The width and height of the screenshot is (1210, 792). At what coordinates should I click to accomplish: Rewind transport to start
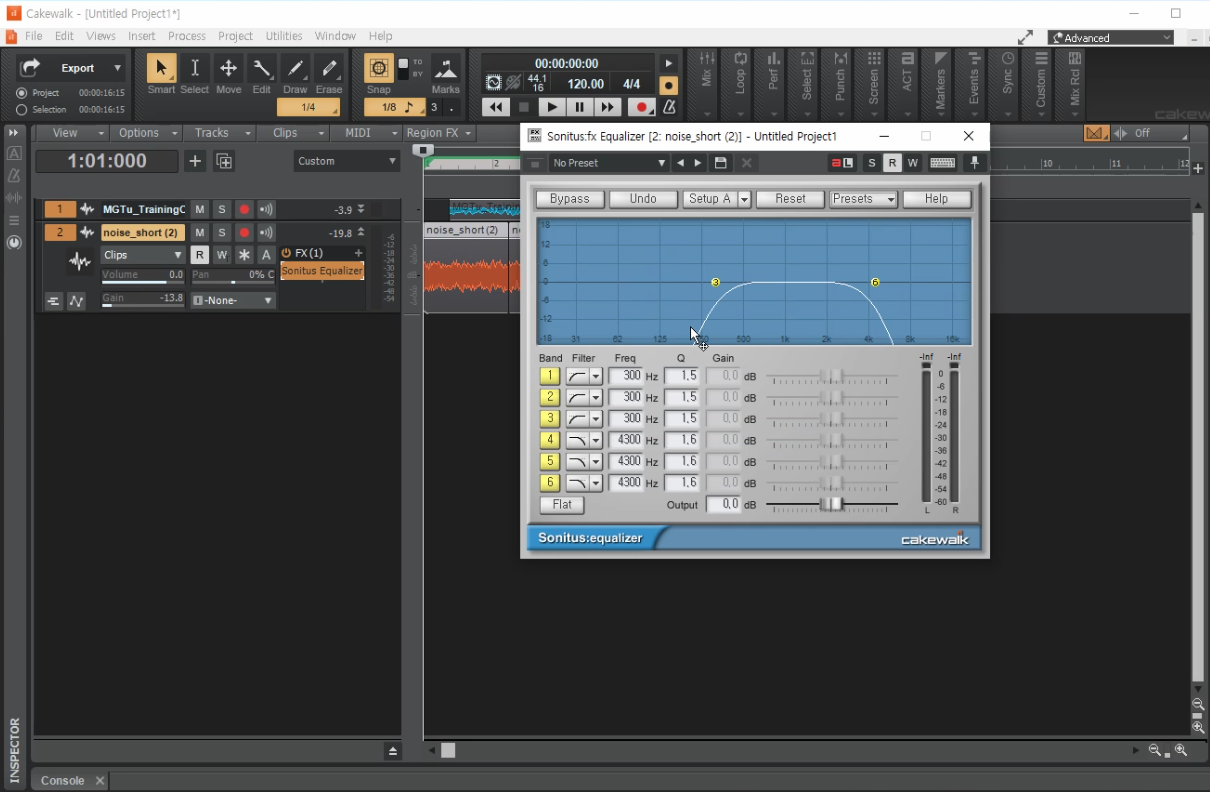pyautogui.click(x=495, y=107)
